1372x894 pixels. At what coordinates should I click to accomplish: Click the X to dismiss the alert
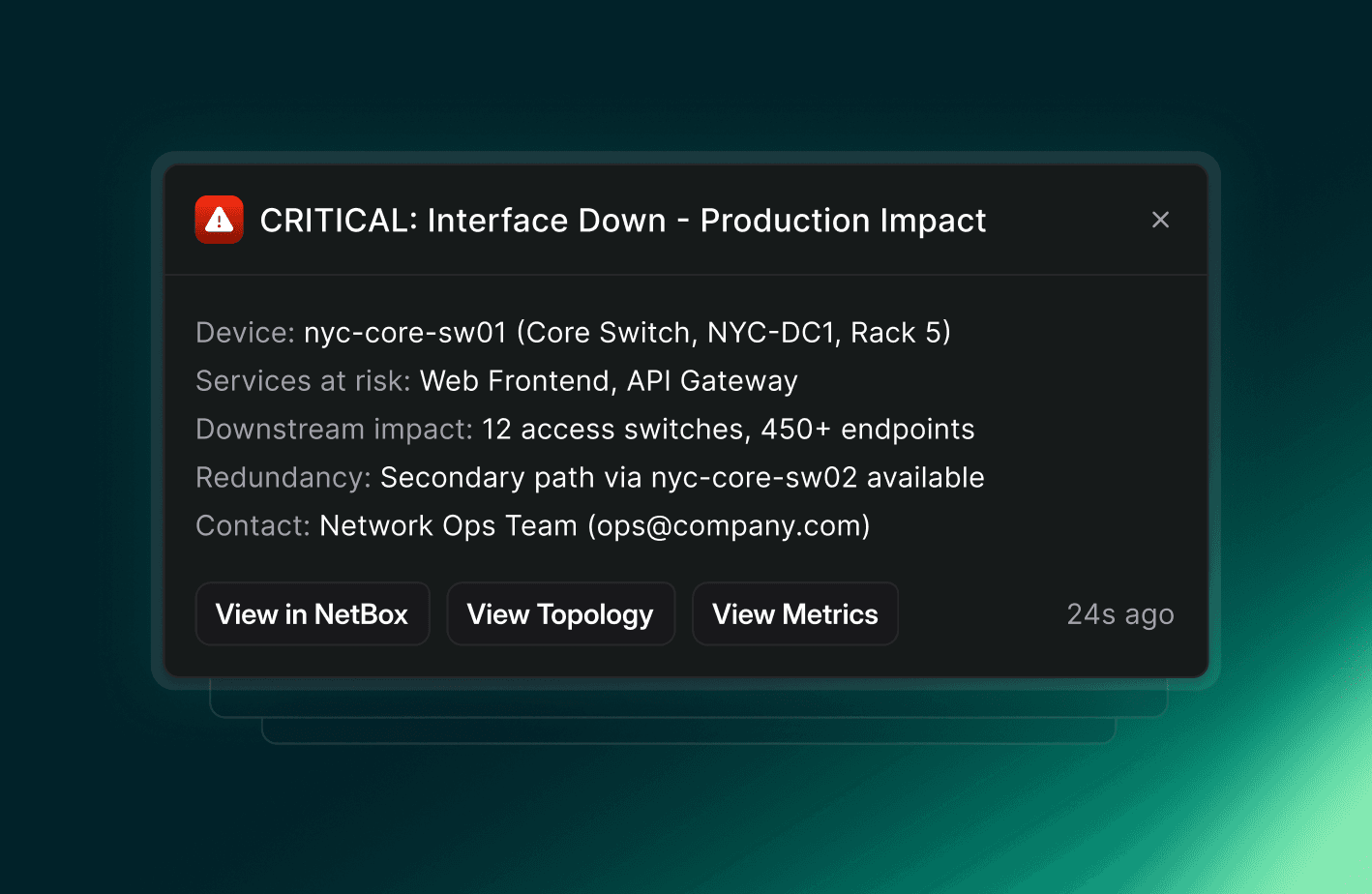point(1160,220)
